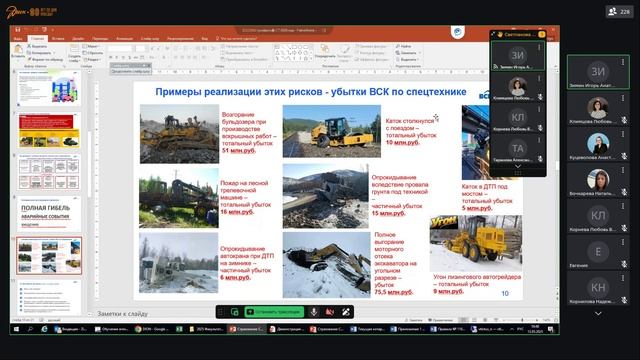Click muted mic icon on Евгения tile

[624, 264]
